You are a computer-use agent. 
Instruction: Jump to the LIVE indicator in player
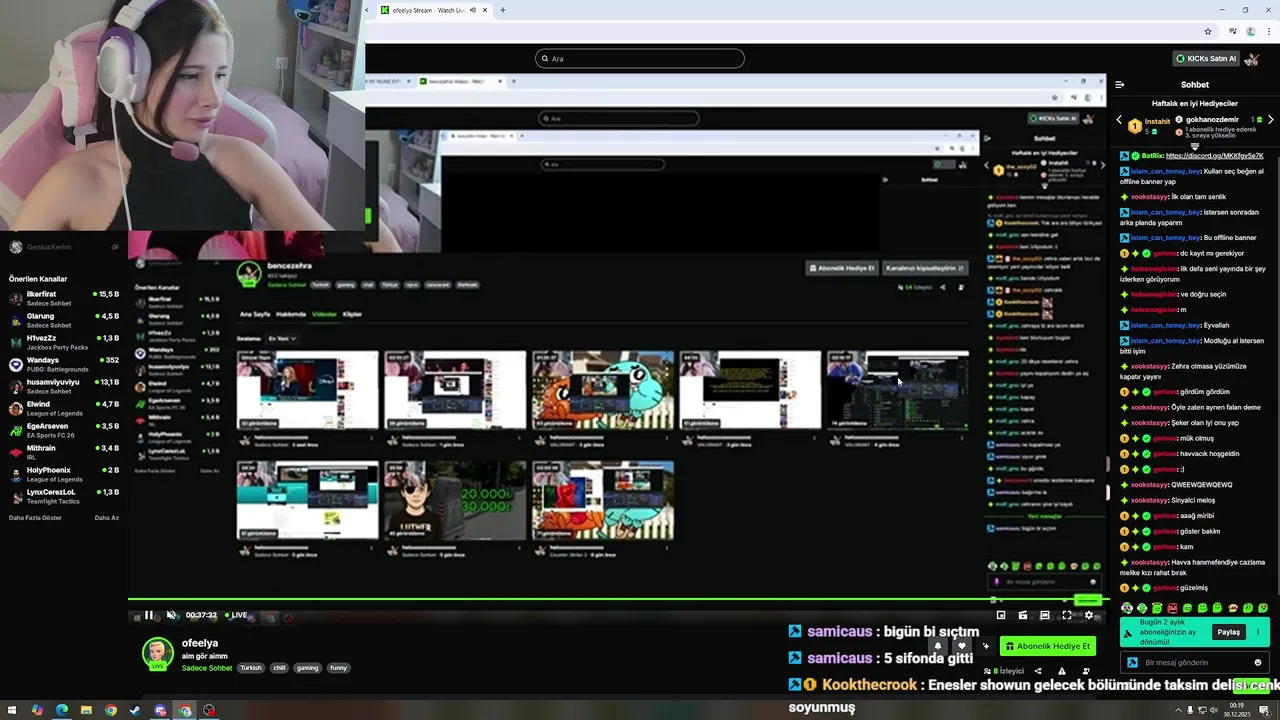(236, 615)
